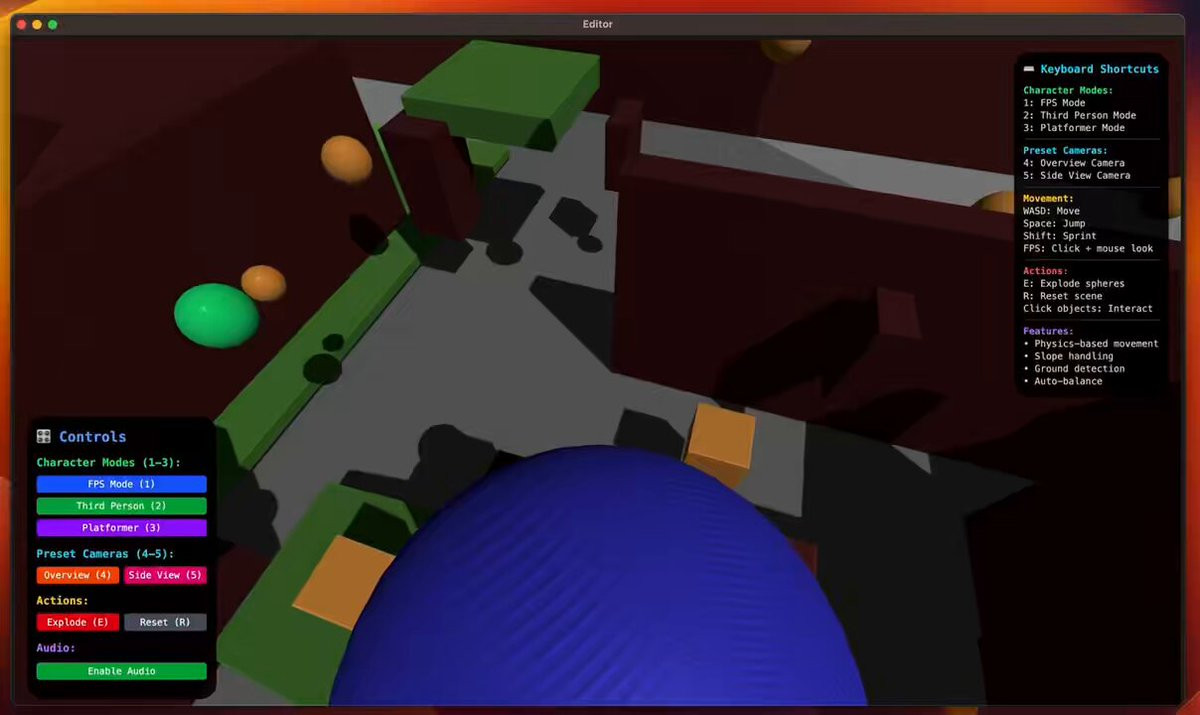Click the 'Controls' panel heading
Viewport: 1200px width, 715px height.
point(93,437)
